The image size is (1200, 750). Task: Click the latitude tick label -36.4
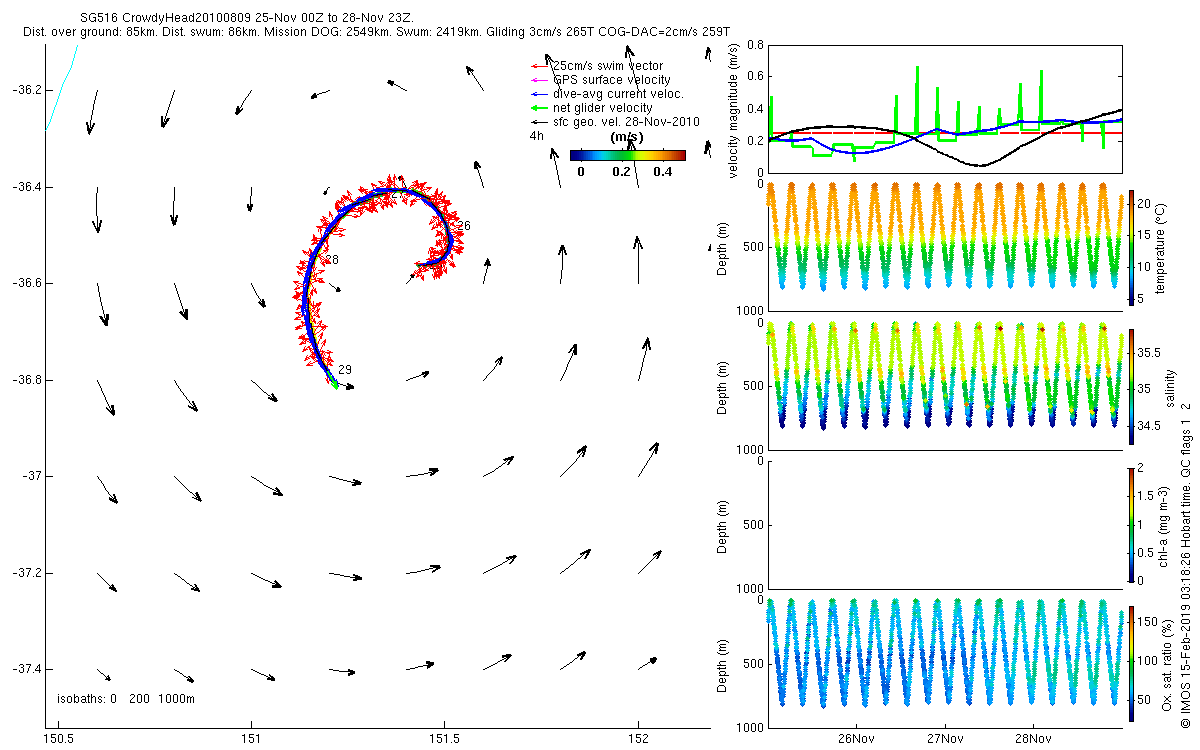25,187
